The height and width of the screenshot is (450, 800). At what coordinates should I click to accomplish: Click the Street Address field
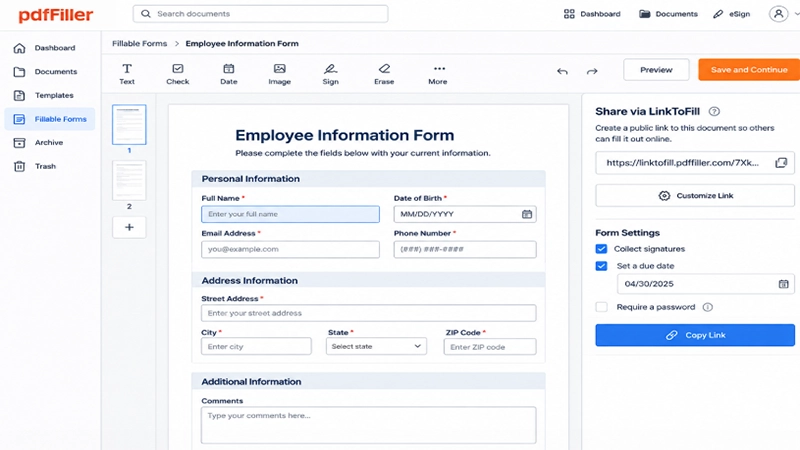click(x=368, y=313)
